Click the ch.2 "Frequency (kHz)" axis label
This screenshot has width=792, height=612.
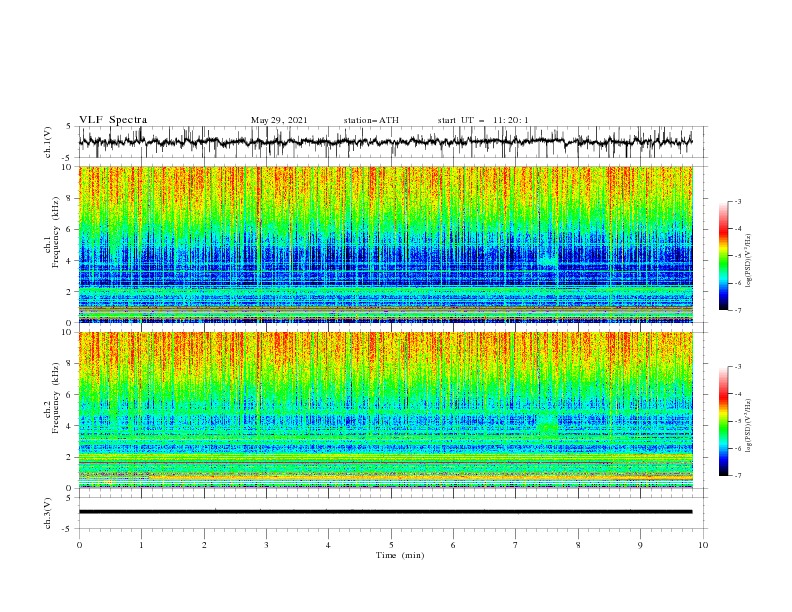tap(56, 397)
